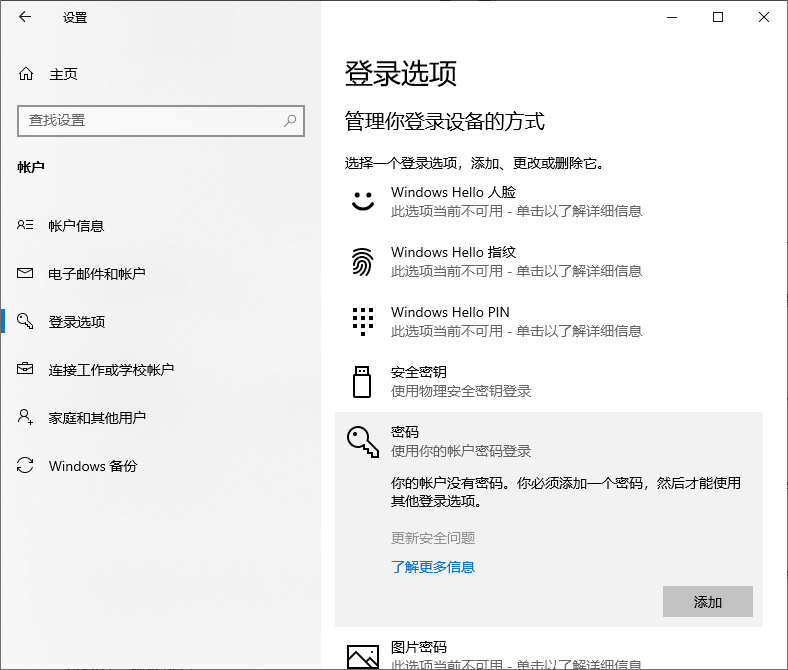
Task: Click 使用物理安全密钥登录 description text
Action: 461,391
